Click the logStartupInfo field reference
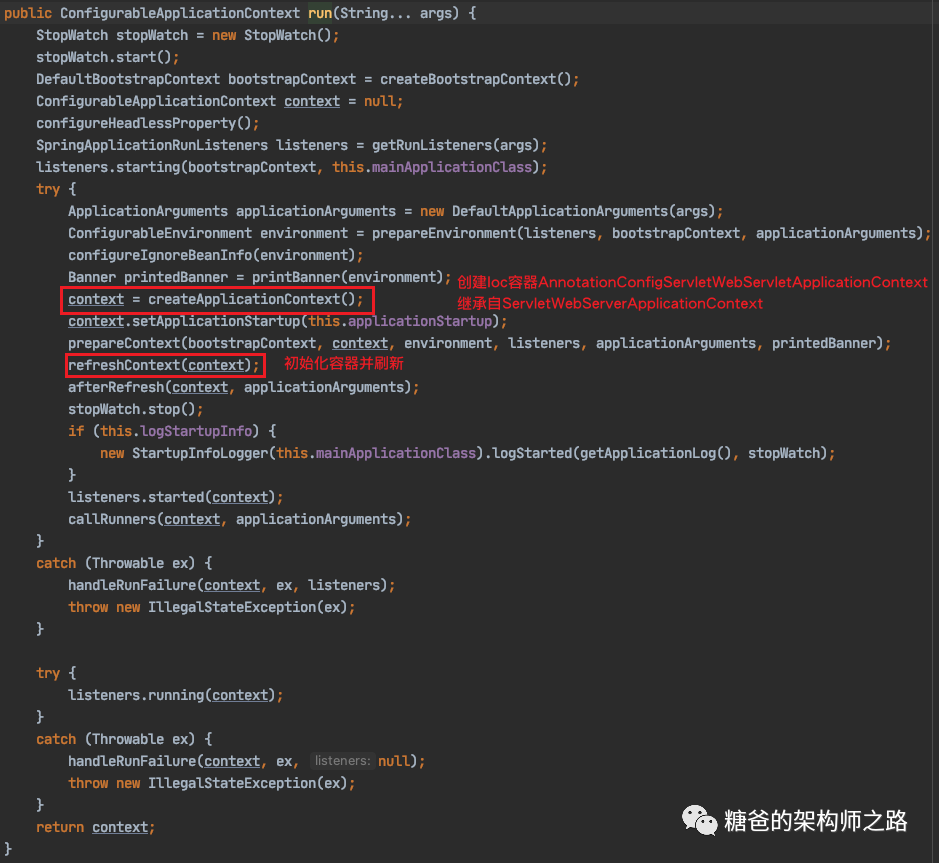939x863 pixels. point(196,431)
